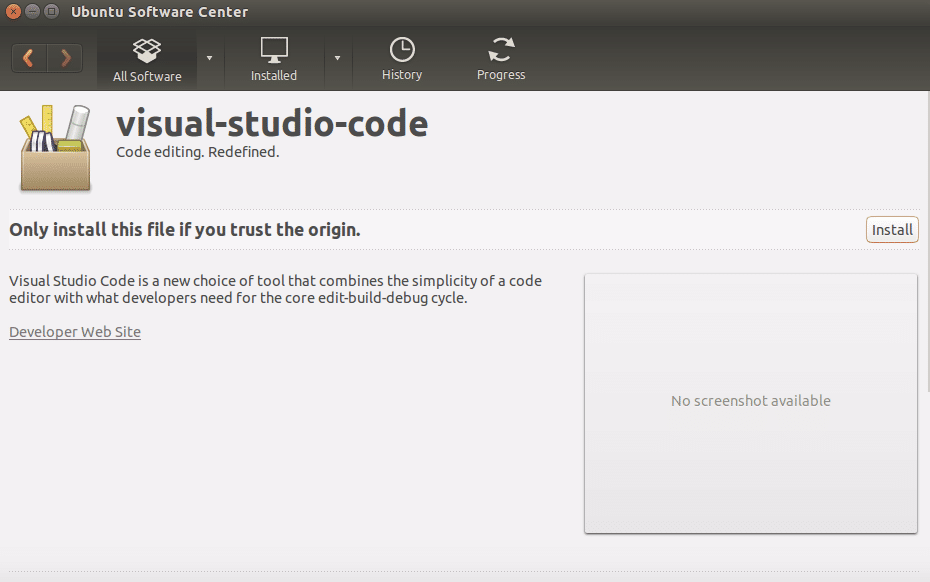The image size is (930, 582).
Task: Click the visual-studio-code package icon
Action: click(x=55, y=148)
